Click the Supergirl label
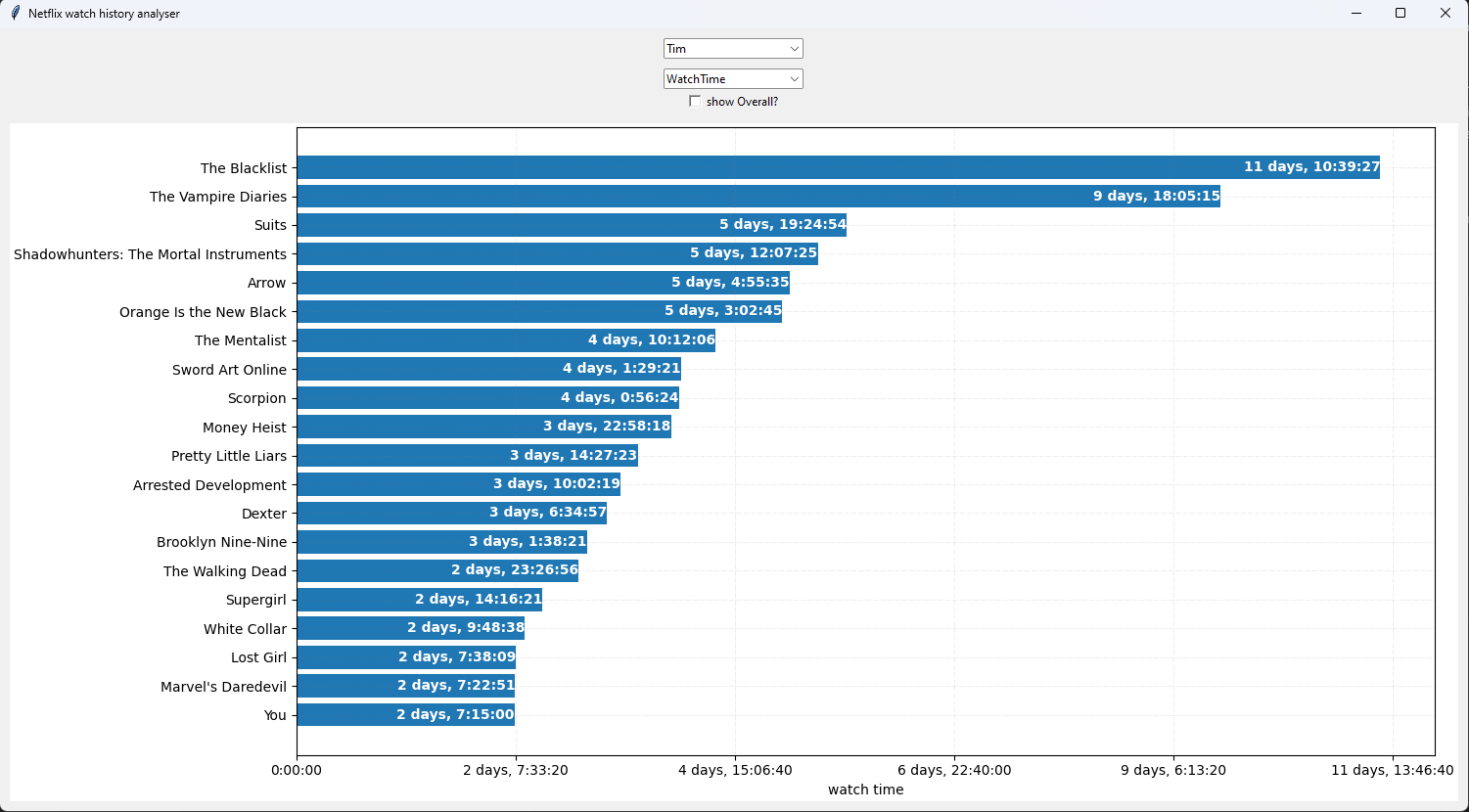This screenshot has height=812, width=1469. click(x=256, y=600)
